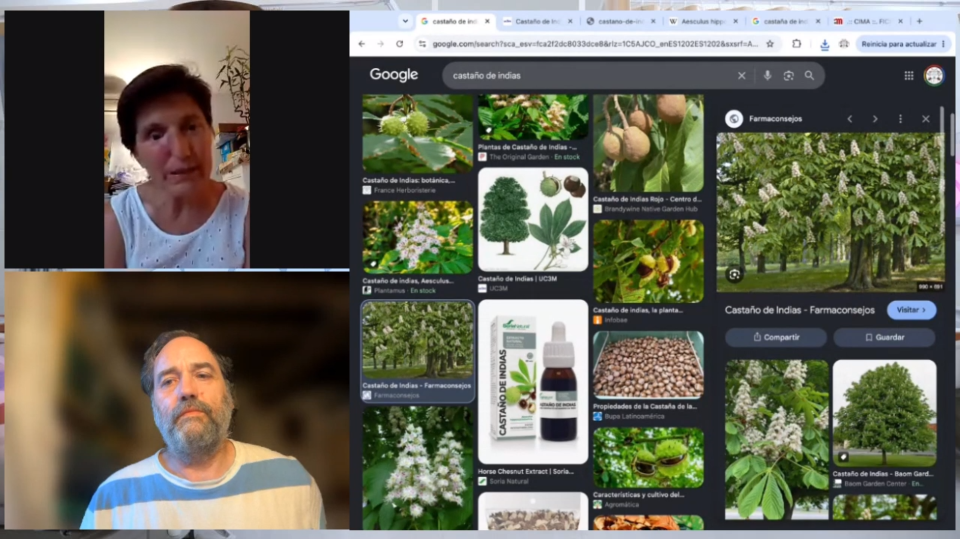Open the site info icon beside the URL
The image size is (960, 539).
coord(422,44)
